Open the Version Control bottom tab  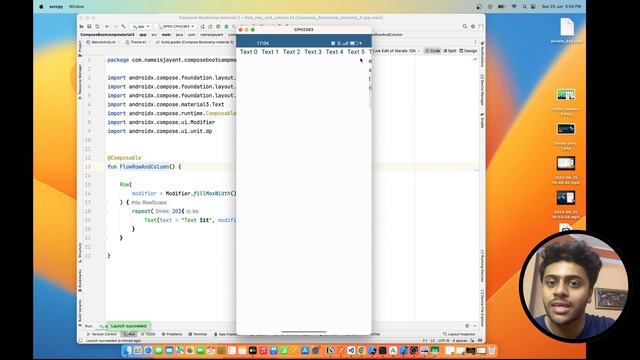(x=102, y=334)
